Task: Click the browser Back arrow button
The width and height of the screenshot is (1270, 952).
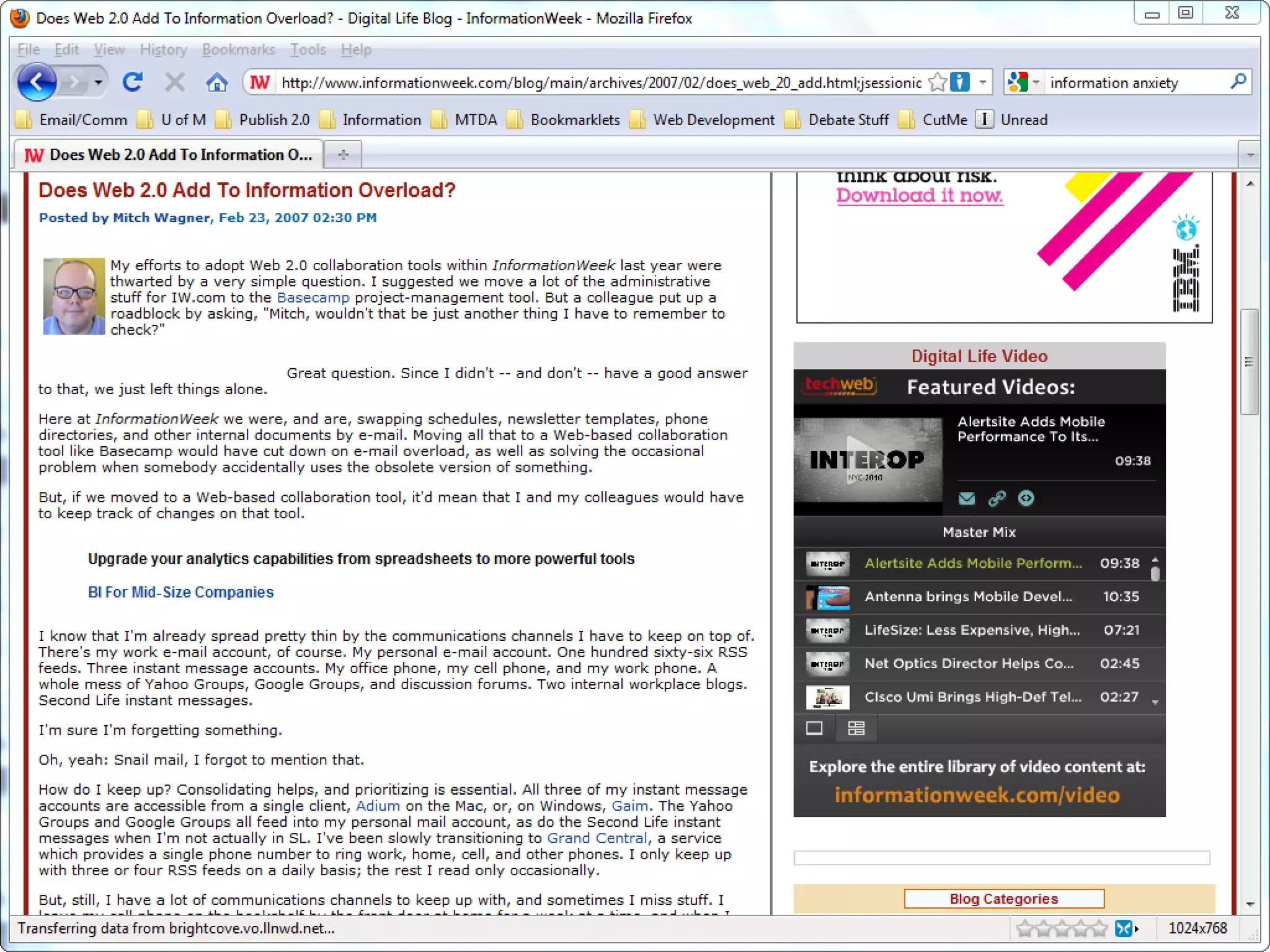Action: [x=37, y=82]
